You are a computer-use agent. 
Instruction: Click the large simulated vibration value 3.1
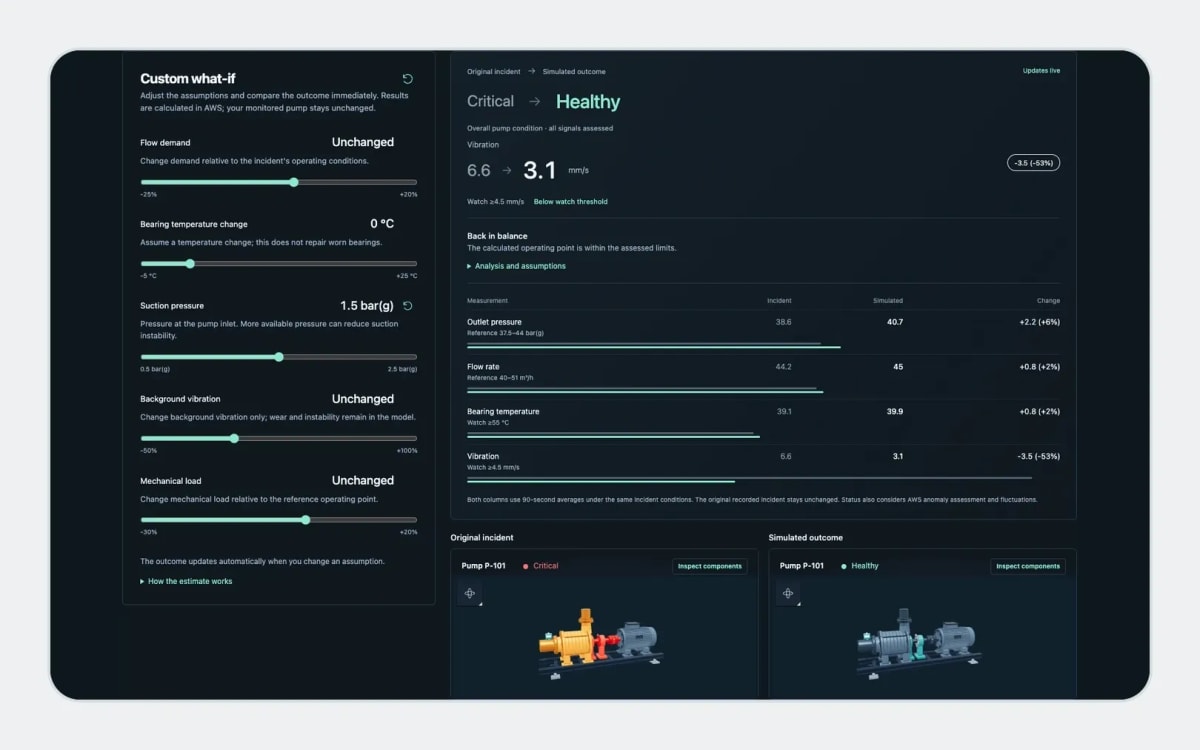pyautogui.click(x=539, y=170)
